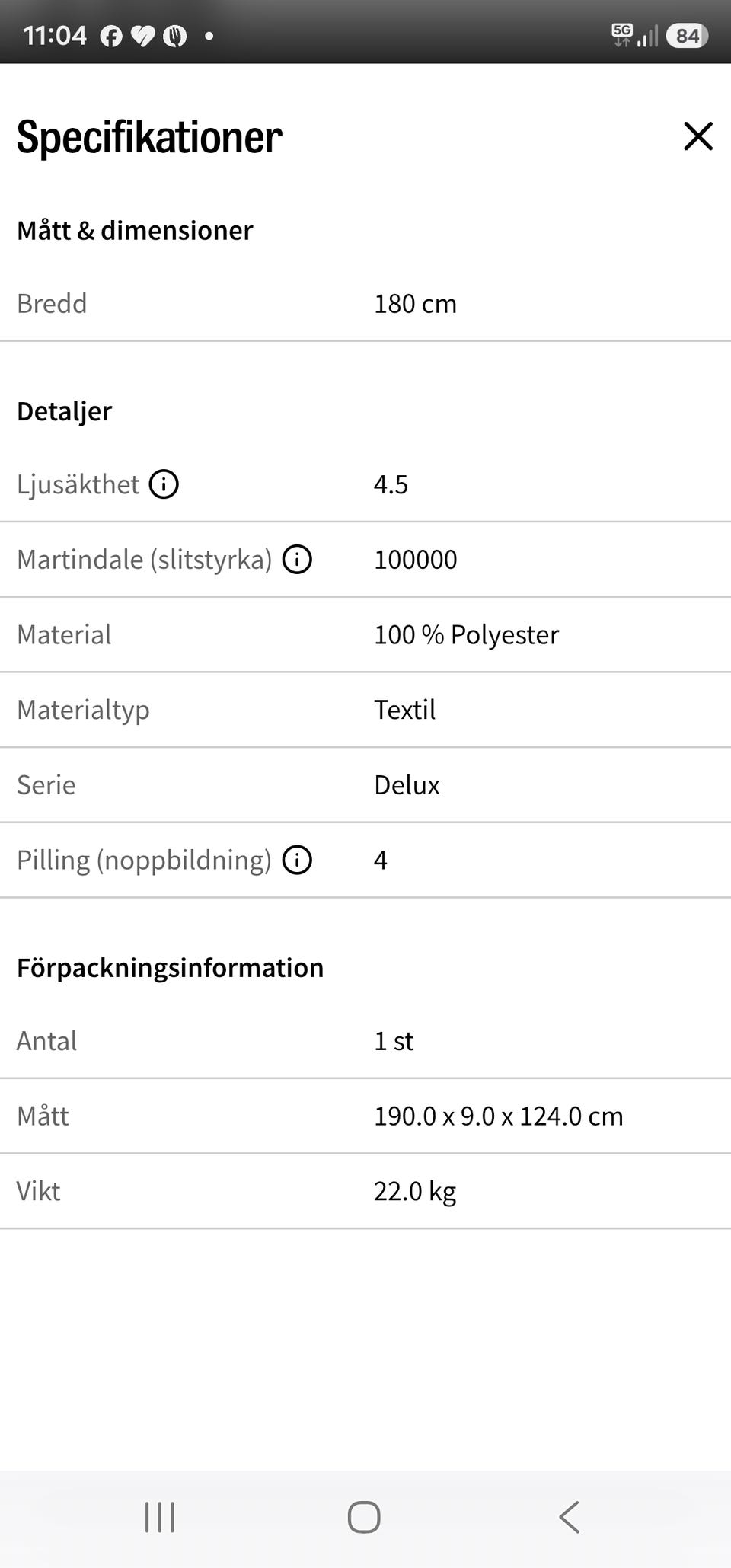731x1568 pixels.
Task: Tap the Material 100 % Polyester value
Action: (466, 634)
